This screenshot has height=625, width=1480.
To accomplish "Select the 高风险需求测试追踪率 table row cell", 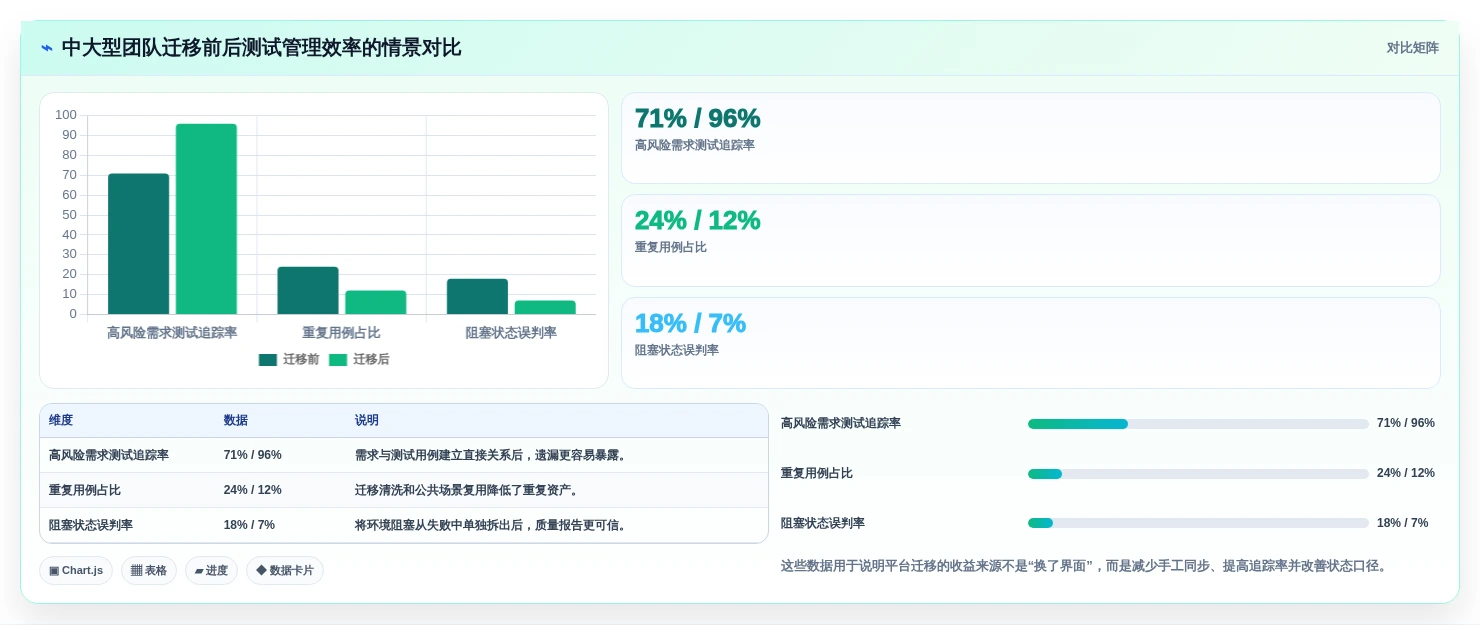I will point(109,455).
